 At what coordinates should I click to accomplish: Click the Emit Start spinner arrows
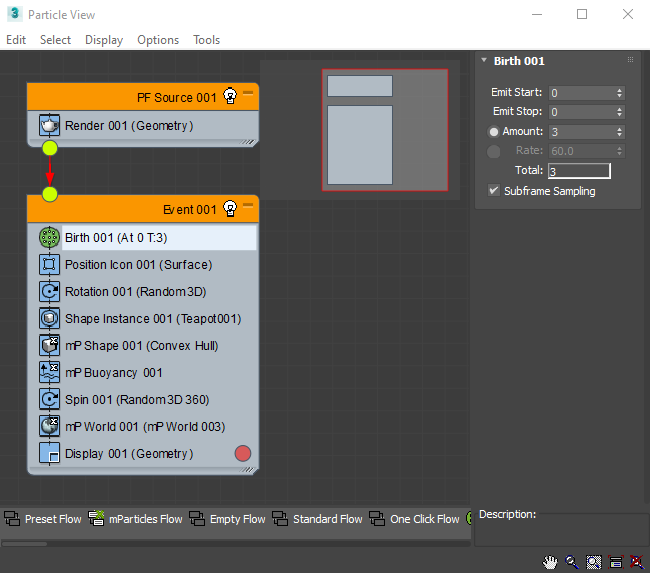tap(619, 92)
